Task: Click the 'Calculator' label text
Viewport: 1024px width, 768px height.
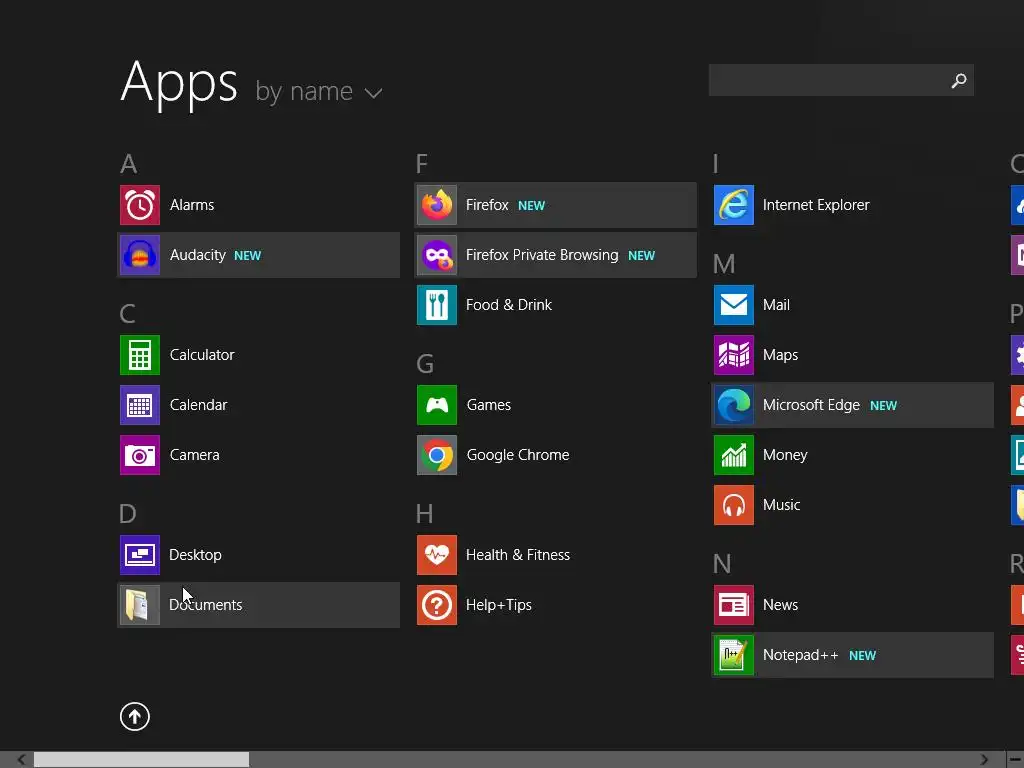Action: pyautogui.click(x=202, y=355)
